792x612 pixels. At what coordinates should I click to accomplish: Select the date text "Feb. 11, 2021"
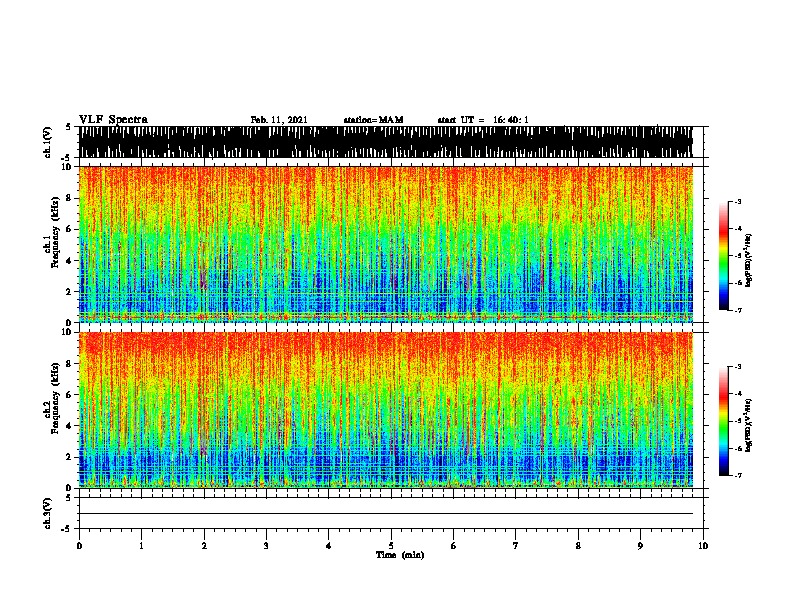click(x=279, y=120)
